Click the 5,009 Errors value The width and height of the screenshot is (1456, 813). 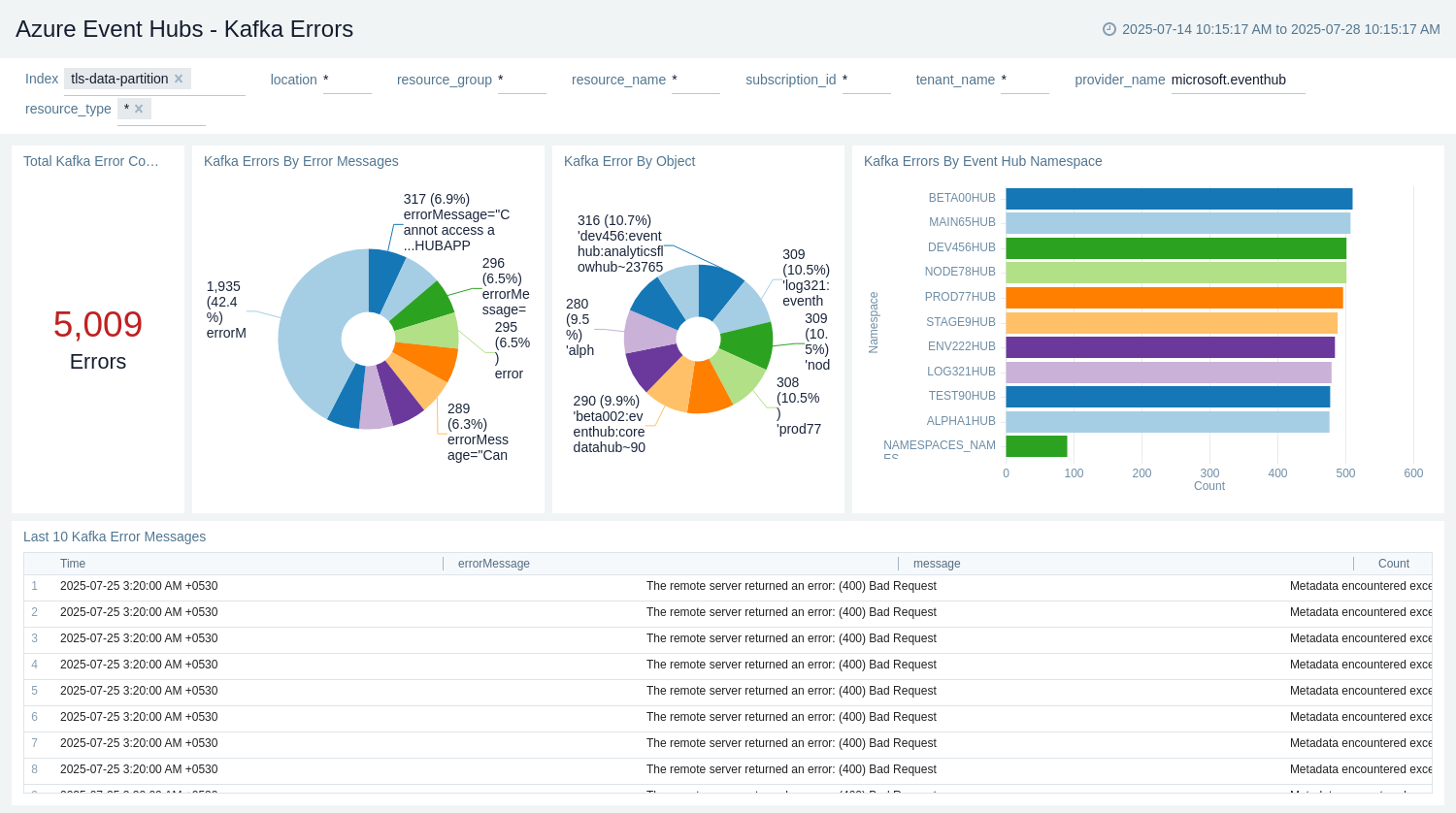(x=98, y=339)
